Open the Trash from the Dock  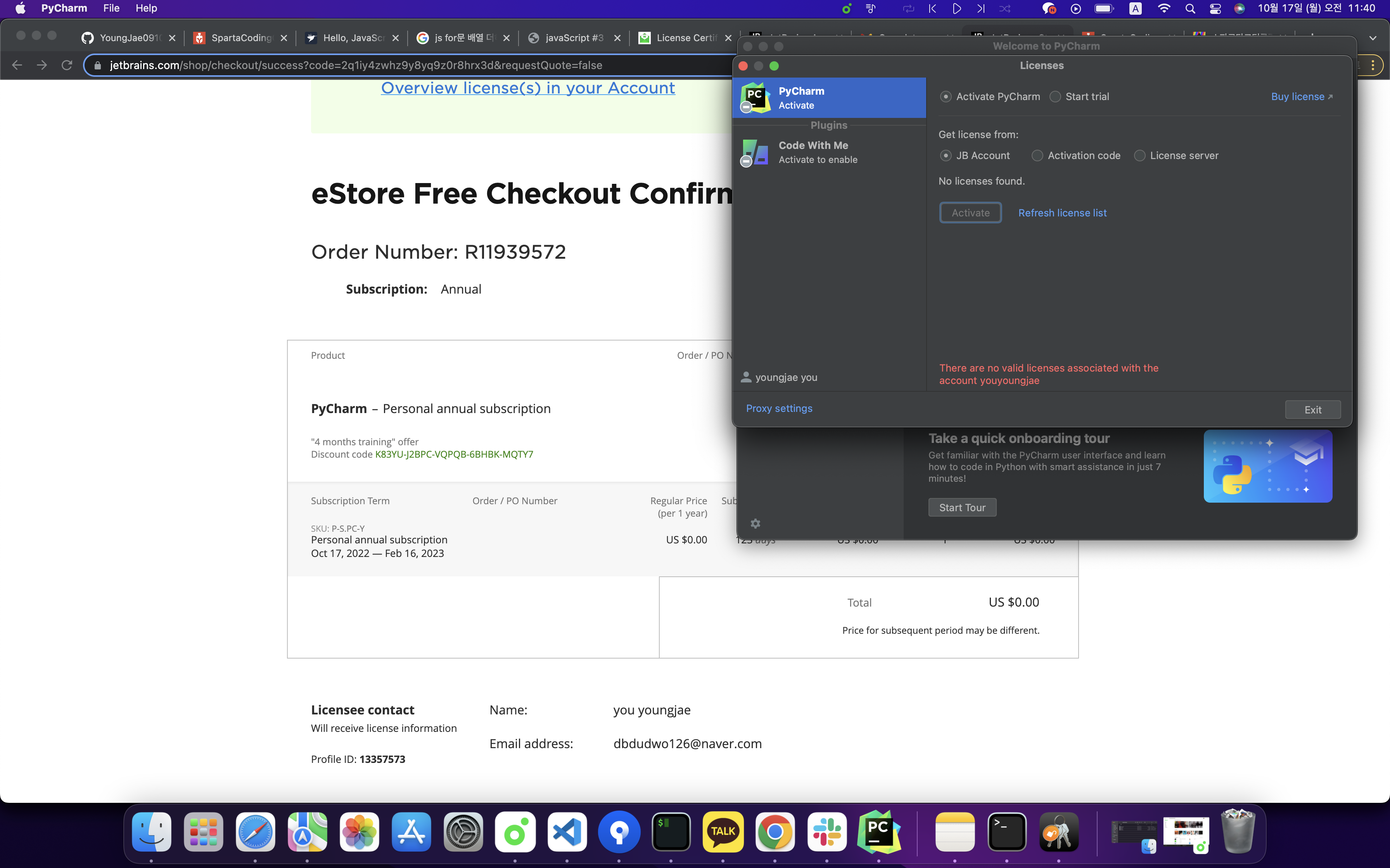point(1238,831)
